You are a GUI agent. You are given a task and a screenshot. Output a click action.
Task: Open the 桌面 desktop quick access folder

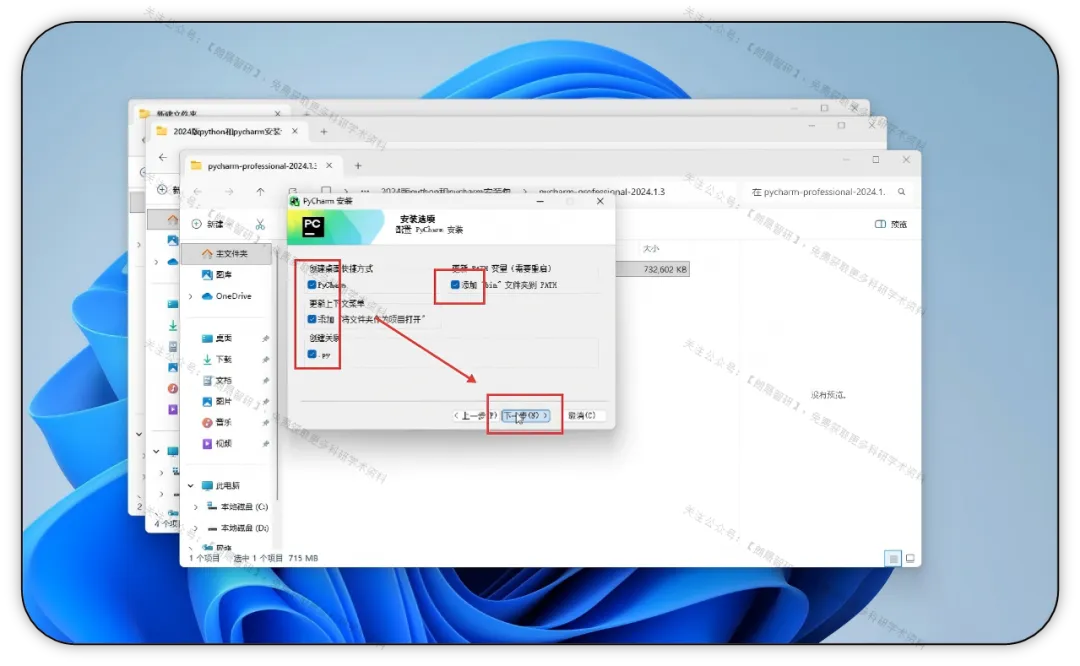[217, 338]
